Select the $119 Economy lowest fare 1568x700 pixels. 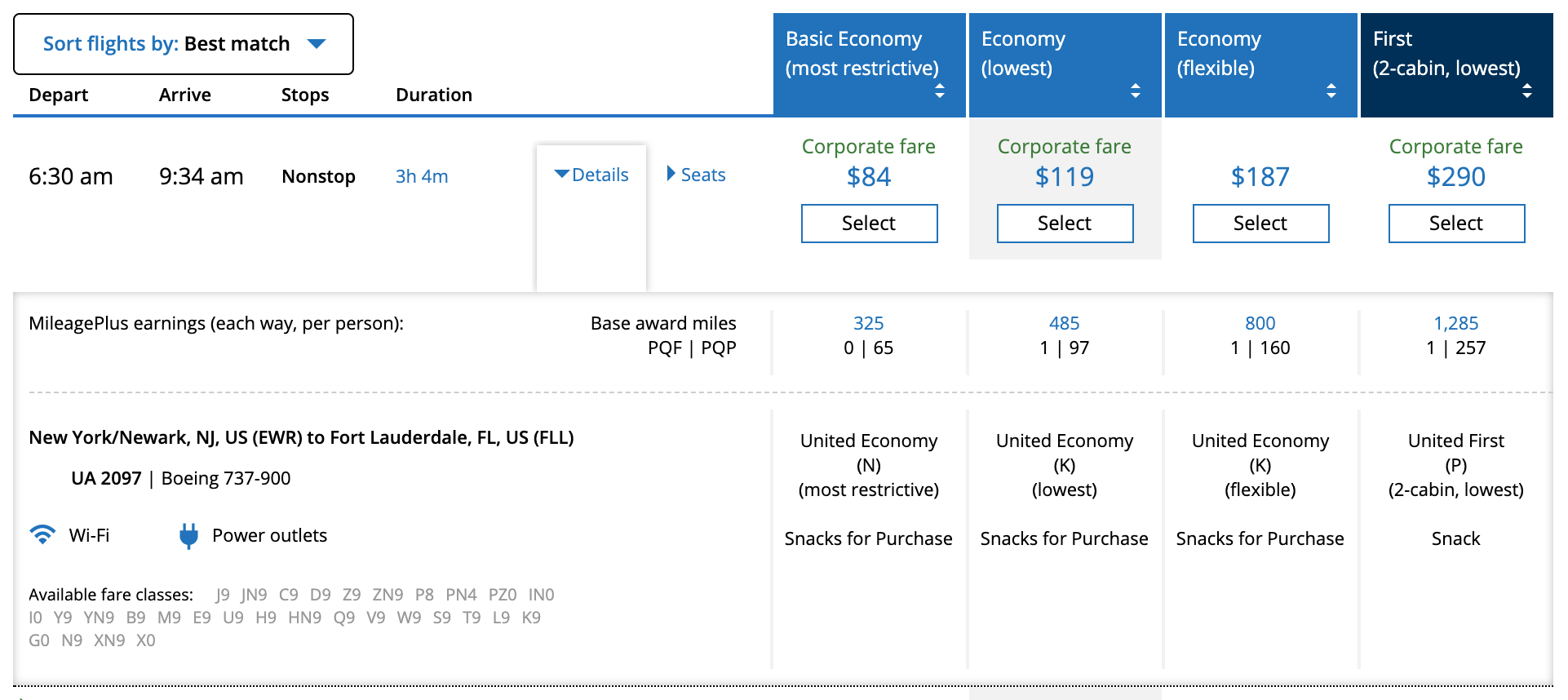[1065, 224]
